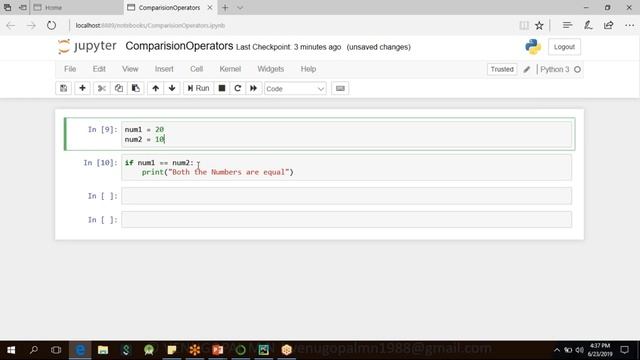The height and width of the screenshot is (360, 640).
Task: Click the pencil edit mode indicator
Action: (x=527, y=69)
